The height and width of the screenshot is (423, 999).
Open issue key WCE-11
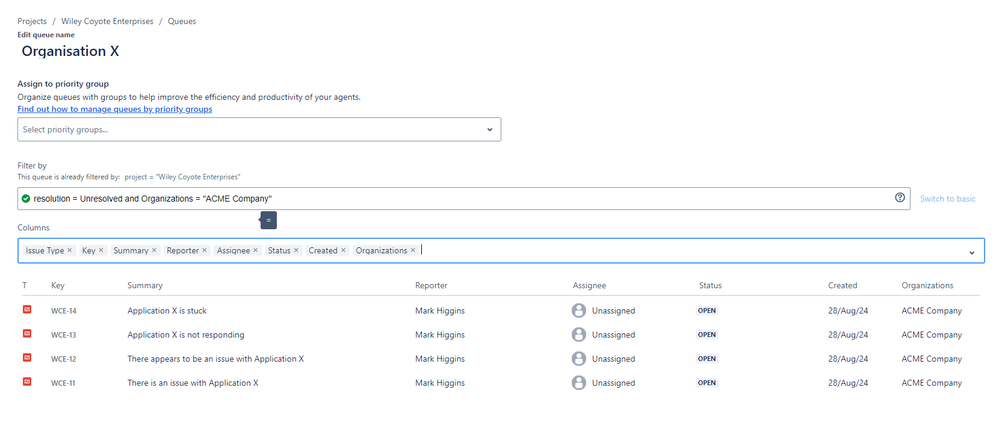(x=64, y=384)
